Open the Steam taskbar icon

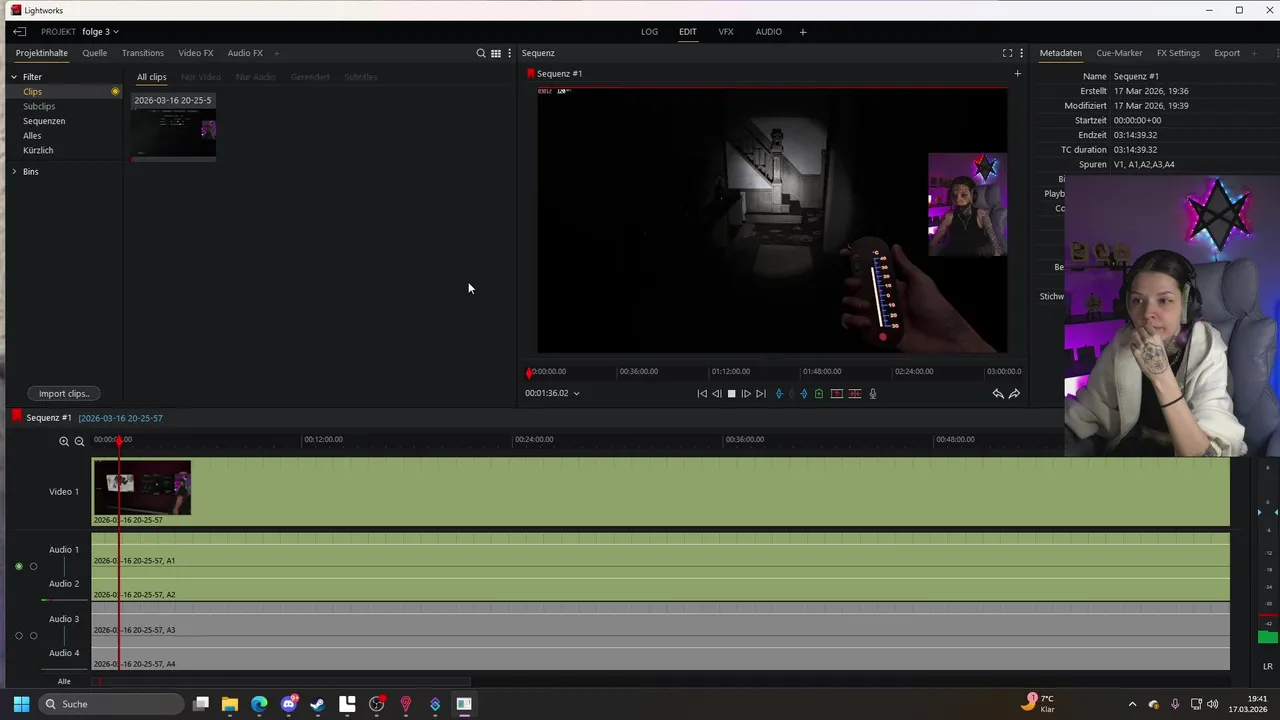[318, 704]
